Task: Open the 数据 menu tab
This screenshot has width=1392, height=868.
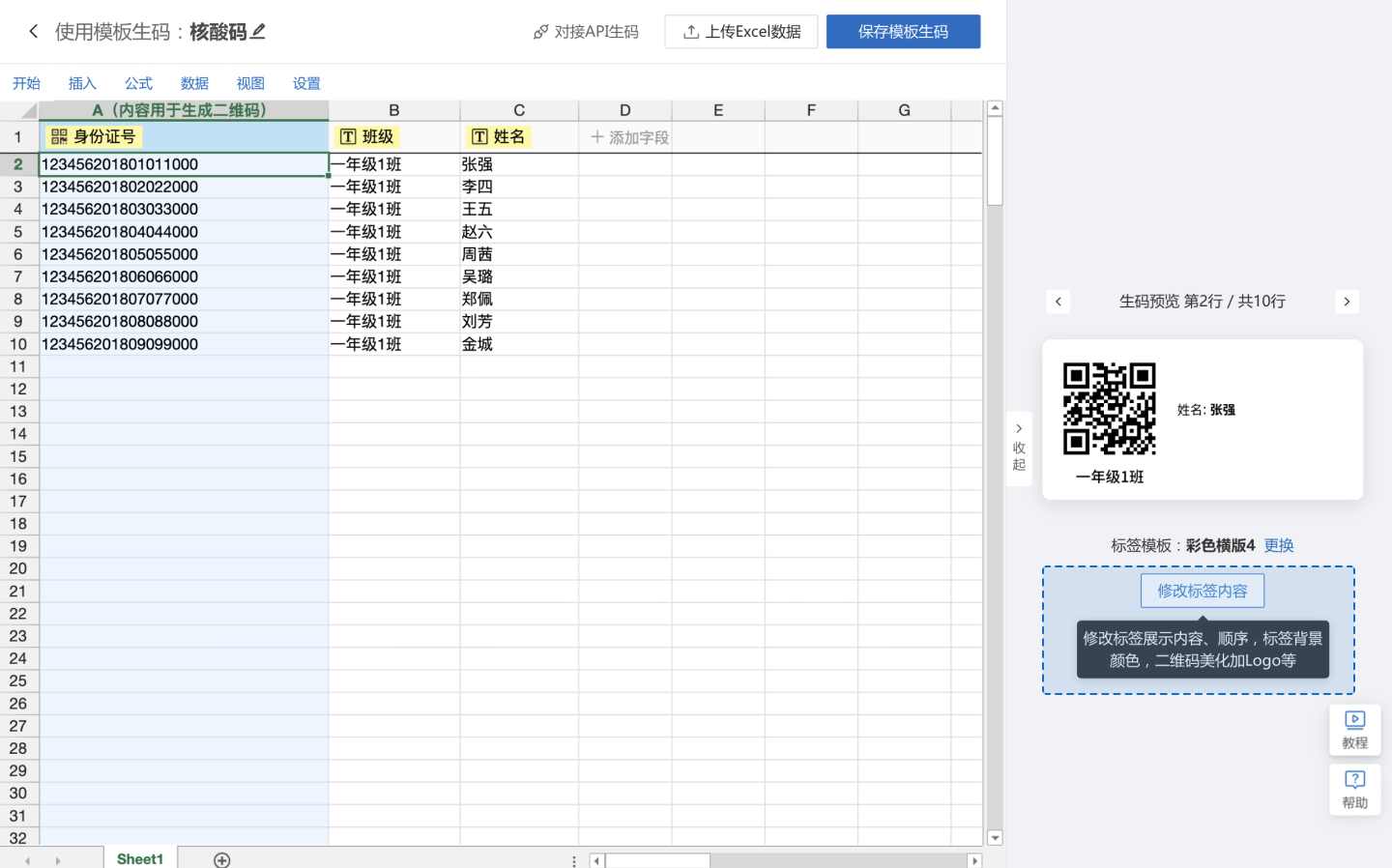Action: tap(194, 83)
